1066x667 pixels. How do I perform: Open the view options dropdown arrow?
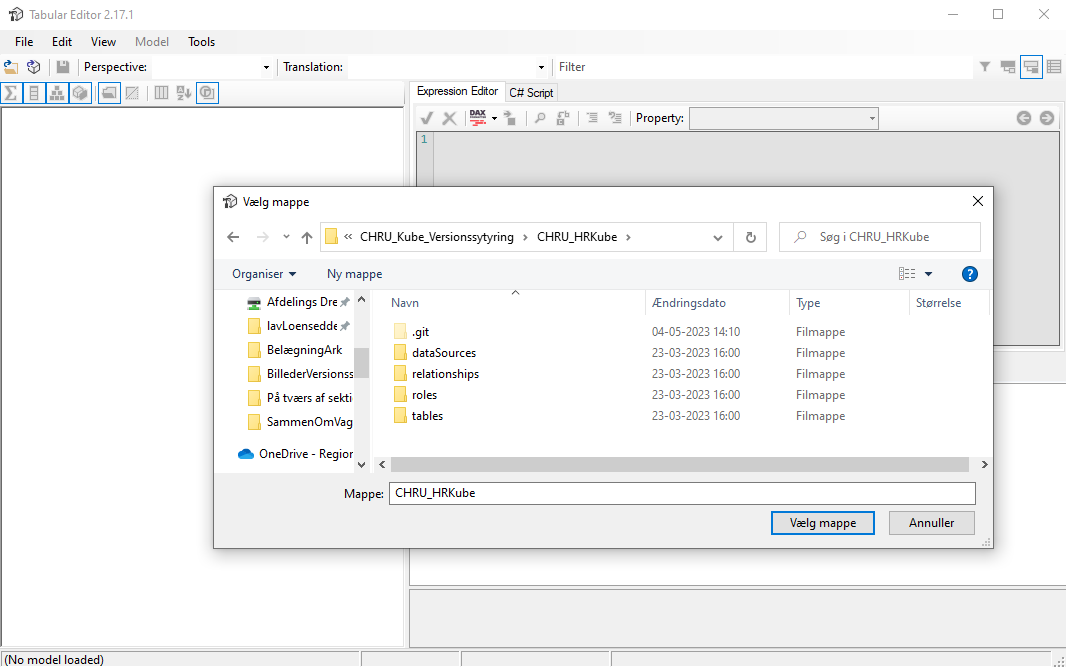[x=929, y=274]
